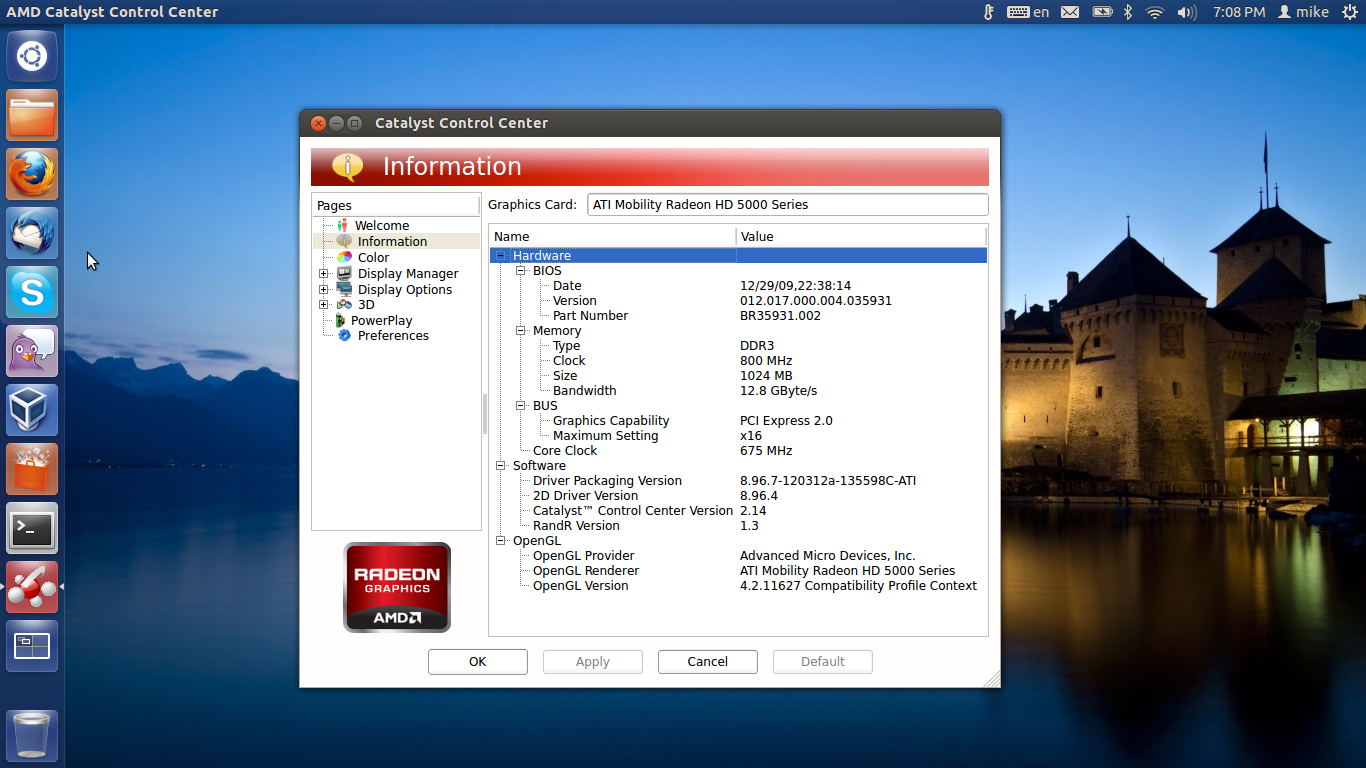Open the Wi-Fi network indicator
Viewport: 1366px width, 768px height.
click(1155, 12)
